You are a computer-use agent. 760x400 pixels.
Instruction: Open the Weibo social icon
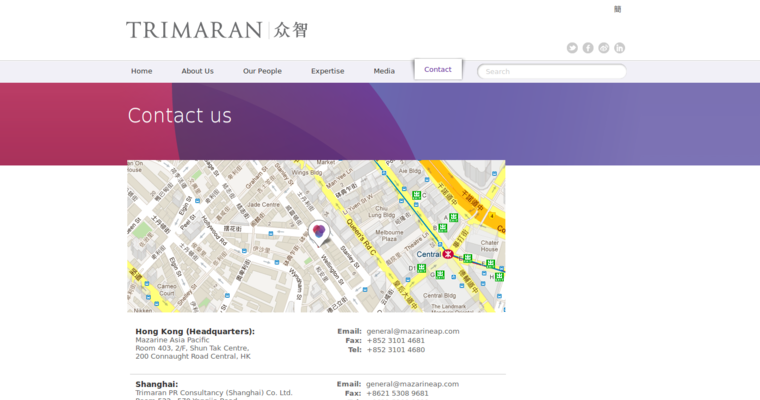[603, 48]
